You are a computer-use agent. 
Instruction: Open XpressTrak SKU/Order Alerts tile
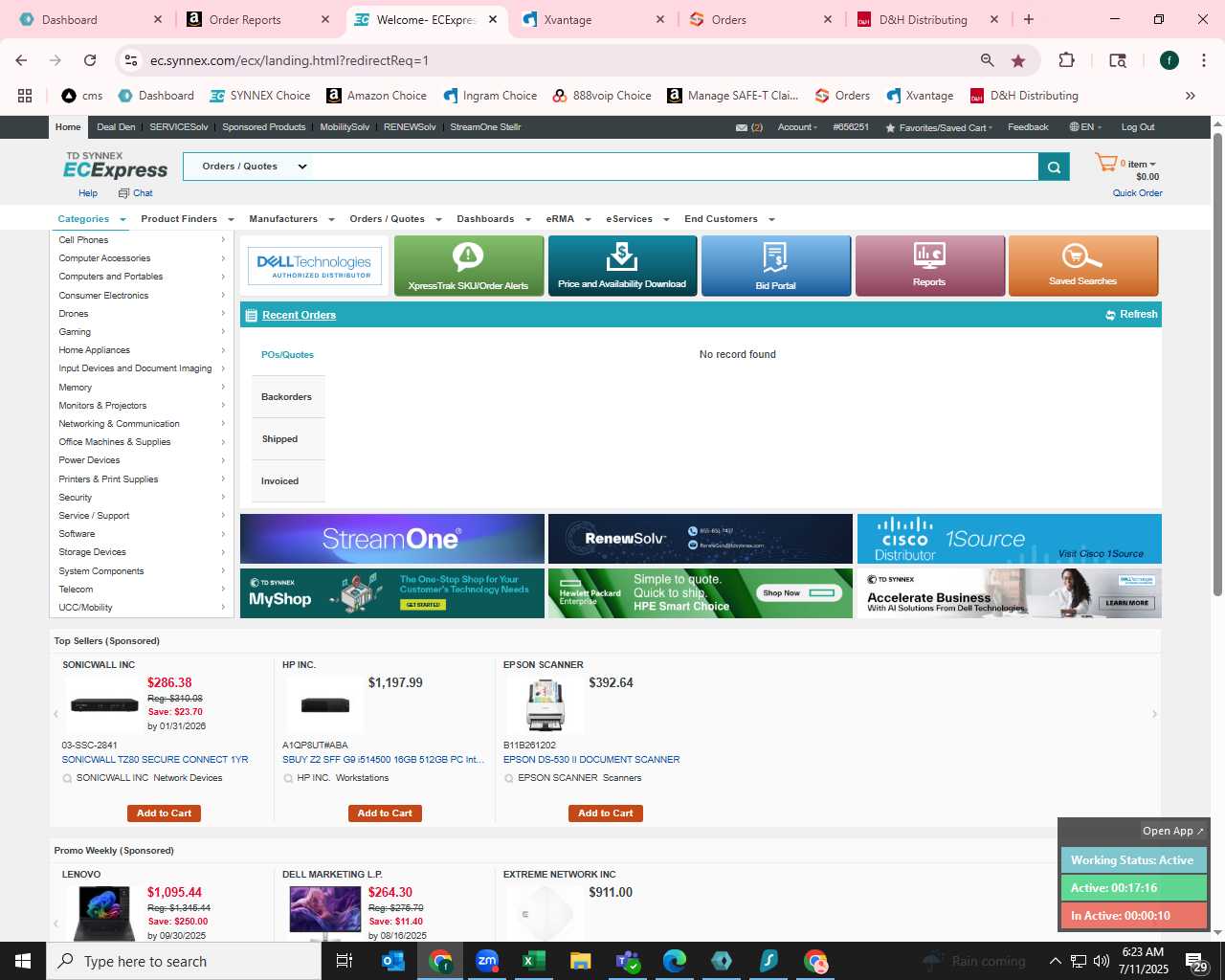point(468,266)
